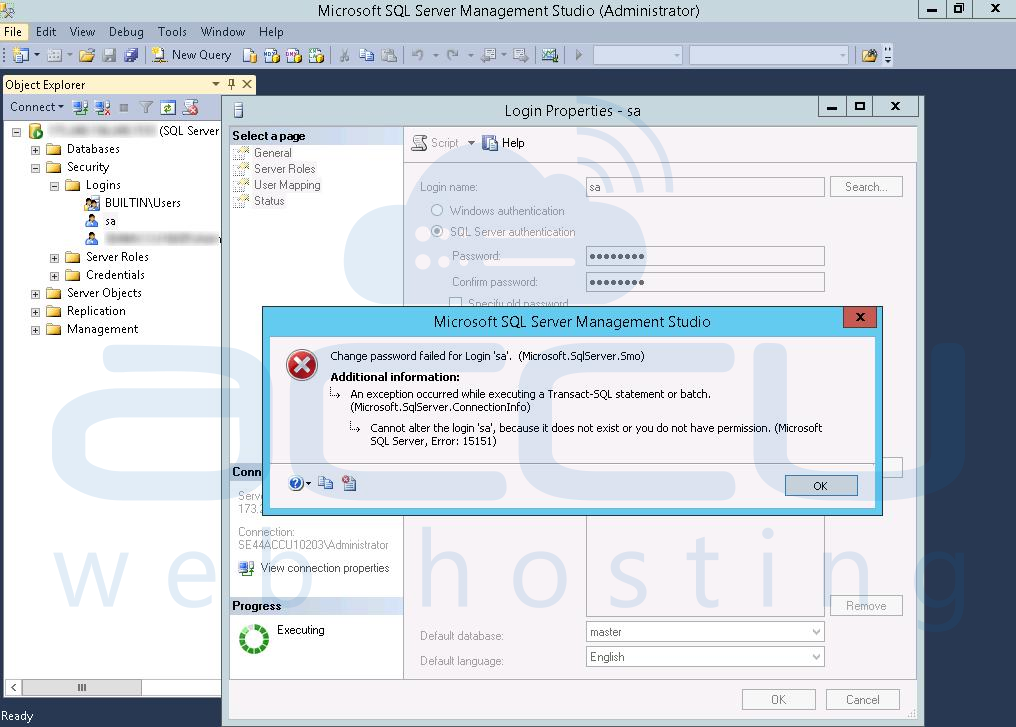Click the Open File folder toolbar icon

point(87,56)
